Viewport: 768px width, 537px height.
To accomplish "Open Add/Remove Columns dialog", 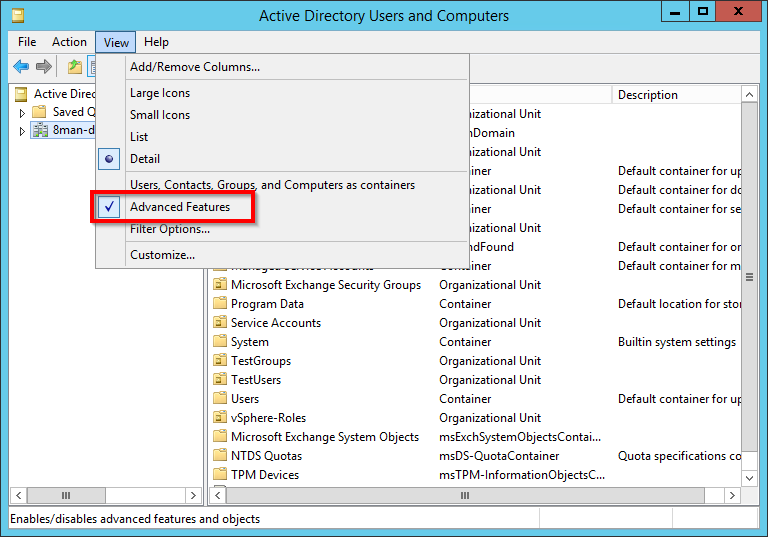I will (x=194, y=67).
